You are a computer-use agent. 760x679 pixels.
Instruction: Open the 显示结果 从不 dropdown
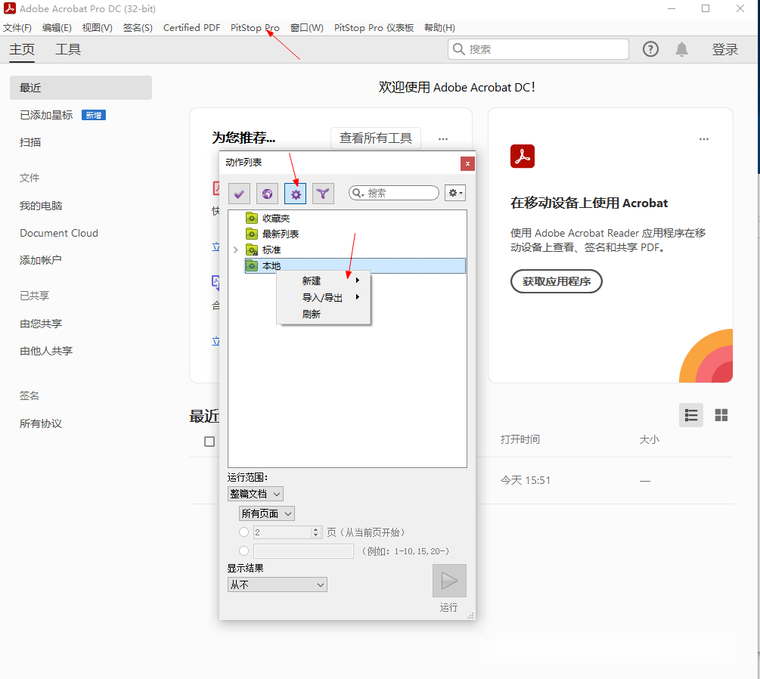click(x=277, y=585)
